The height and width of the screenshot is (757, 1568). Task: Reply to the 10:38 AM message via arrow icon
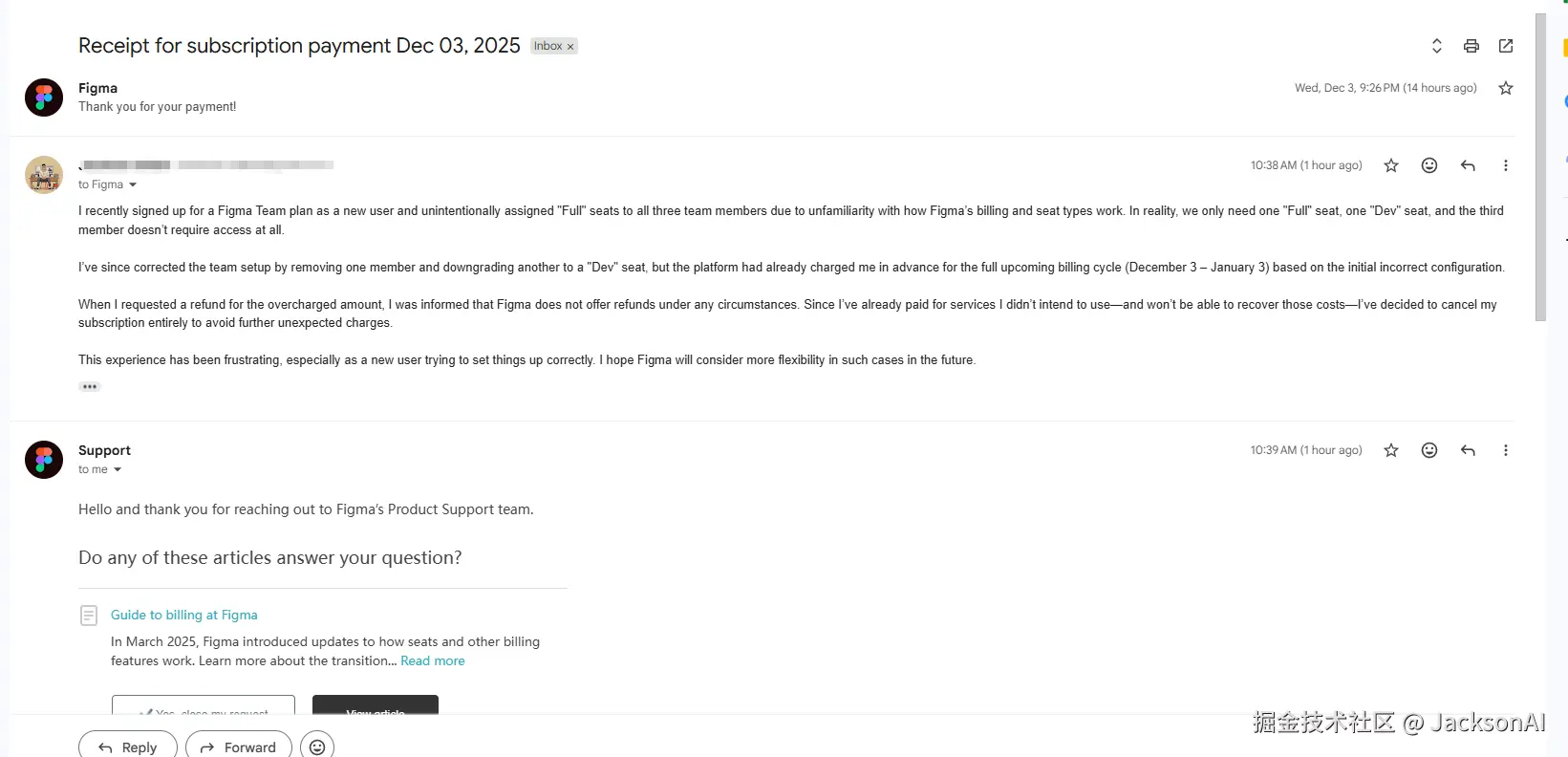pyautogui.click(x=1468, y=165)
